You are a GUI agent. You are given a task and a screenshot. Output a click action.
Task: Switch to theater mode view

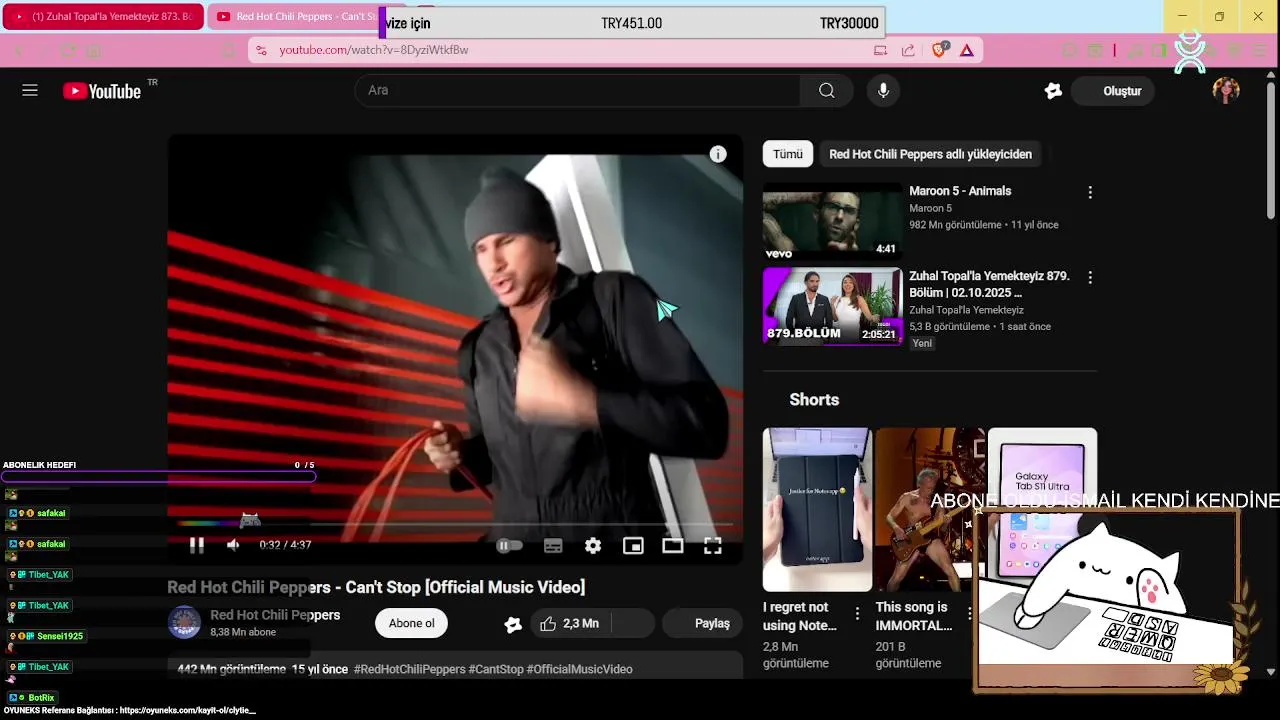coord(673,545)
